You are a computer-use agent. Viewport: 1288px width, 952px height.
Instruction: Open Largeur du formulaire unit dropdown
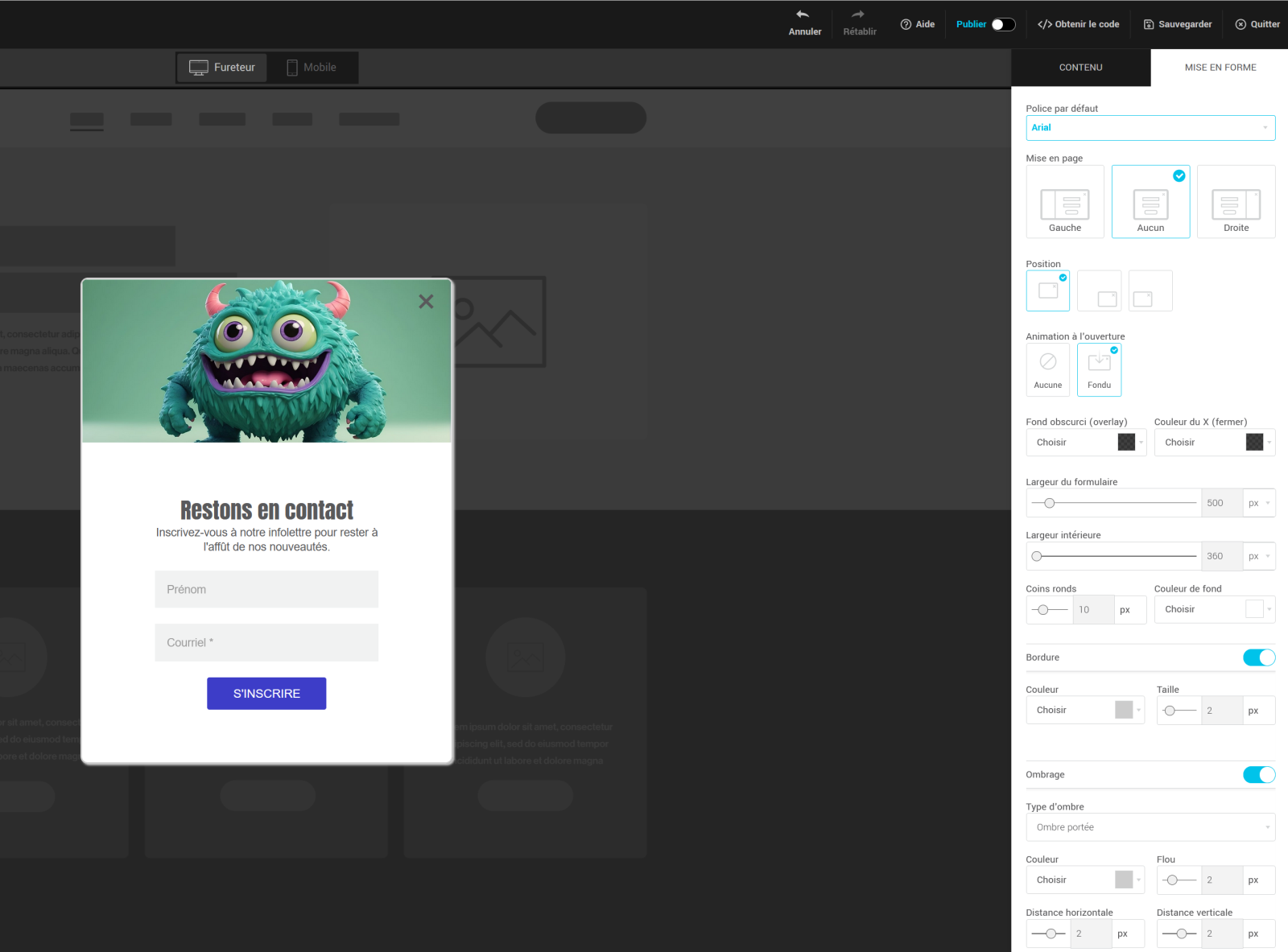click(x=1259, y=503)
